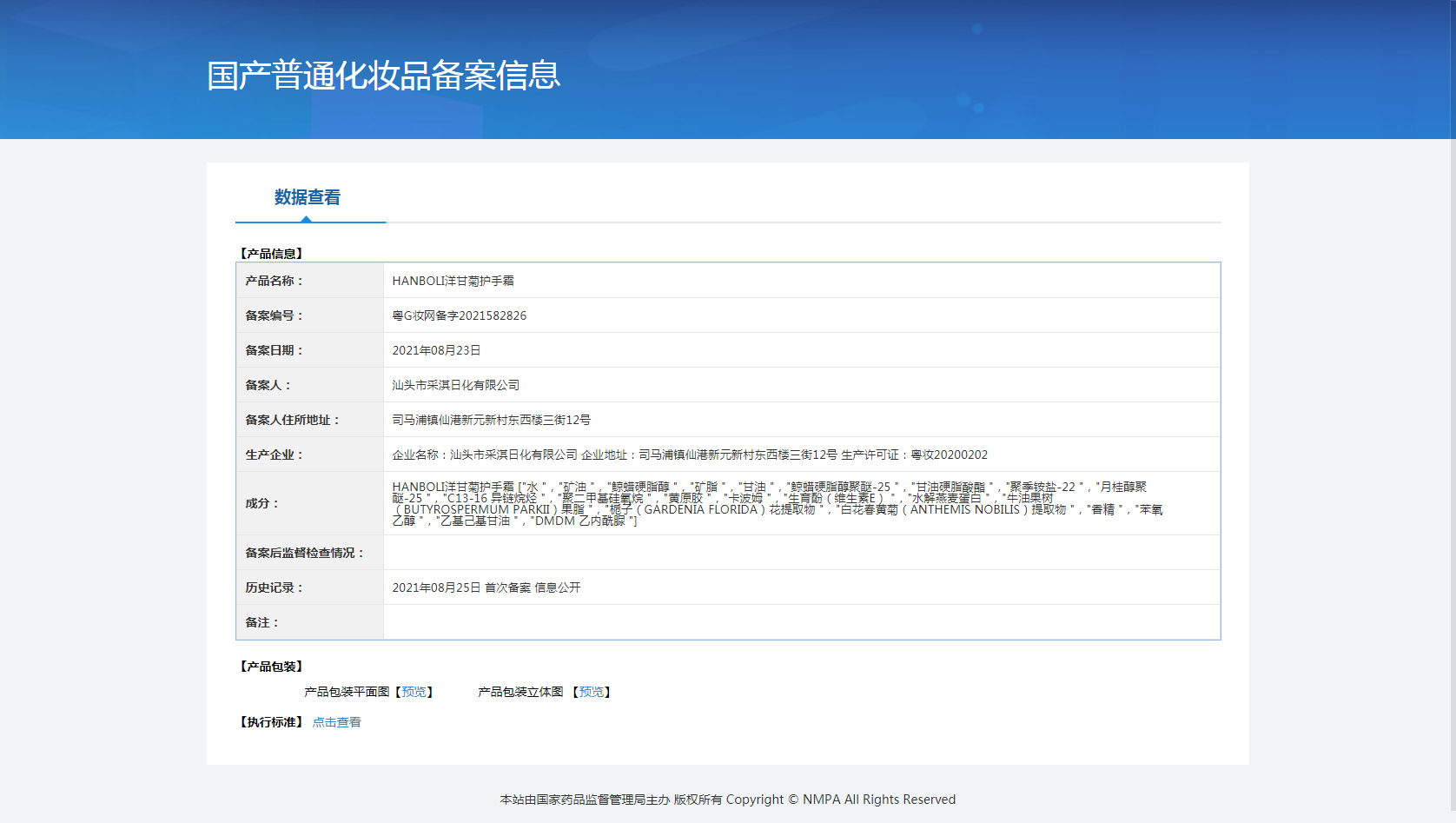
Task: Click the ingredient list text
Action: 778,504
